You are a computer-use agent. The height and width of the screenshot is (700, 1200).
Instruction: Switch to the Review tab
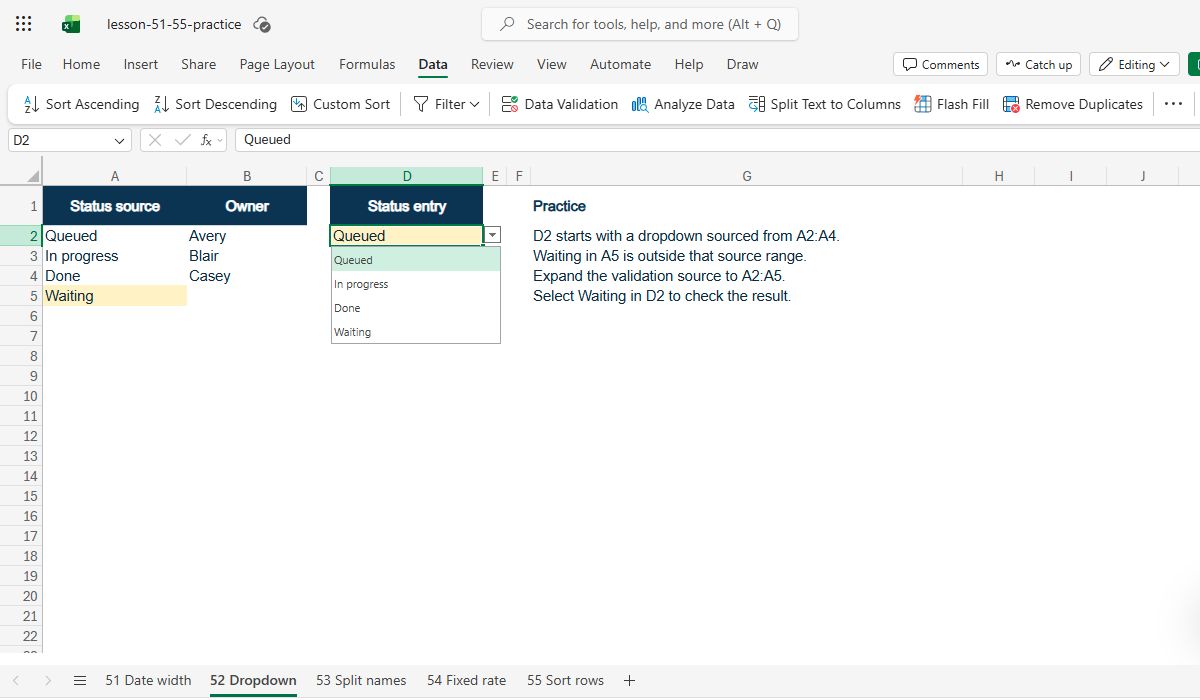492,64
